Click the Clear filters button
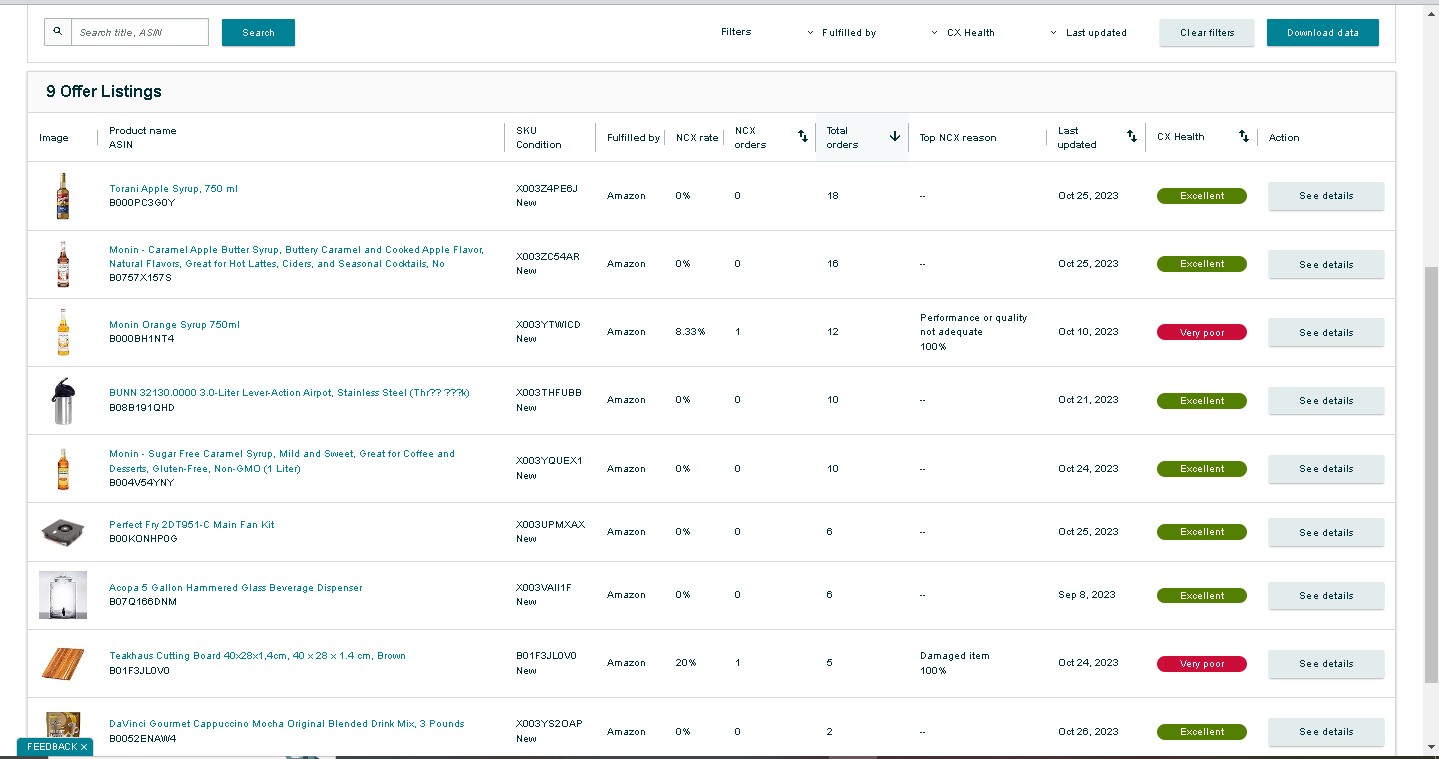Image resolution: width=1439 pixels, height=759 pixels. point(1207,32)
